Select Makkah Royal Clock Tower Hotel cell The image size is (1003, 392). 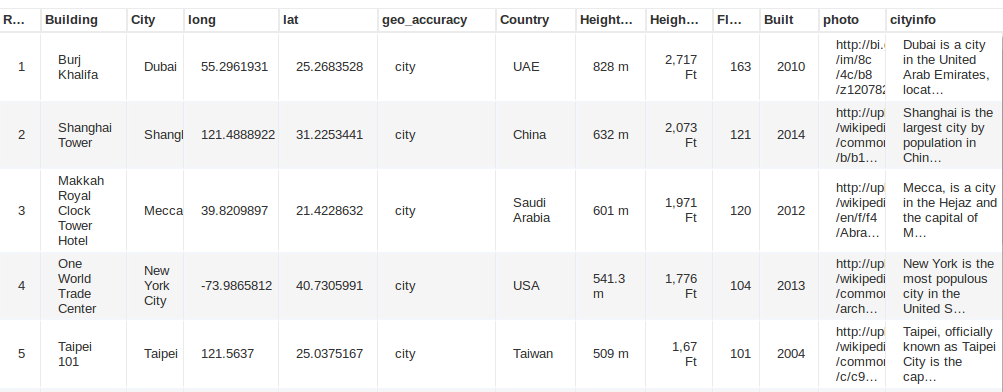pos(84,210)
